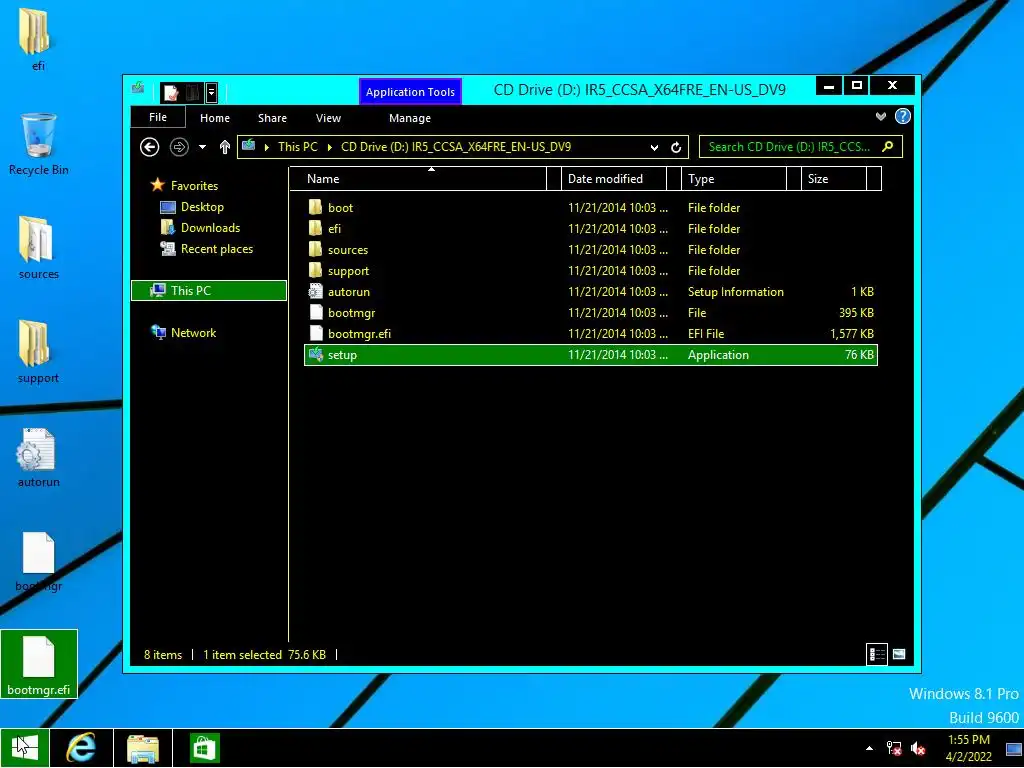Click the Forward navigation arrow
Viewport: 1024px width, 768px height.
click(x=179, y=147)
